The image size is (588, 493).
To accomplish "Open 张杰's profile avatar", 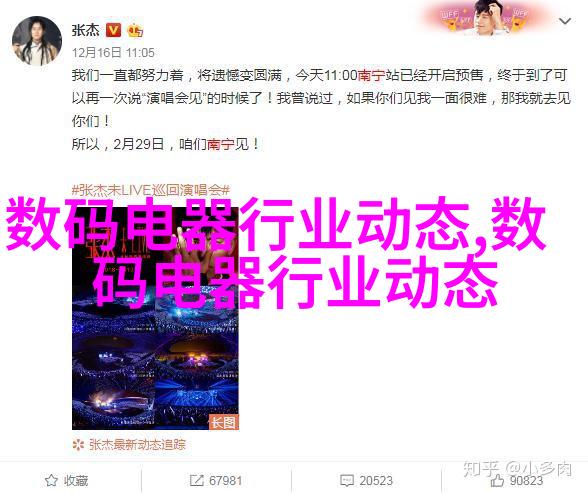I will (x=37, y=41).
